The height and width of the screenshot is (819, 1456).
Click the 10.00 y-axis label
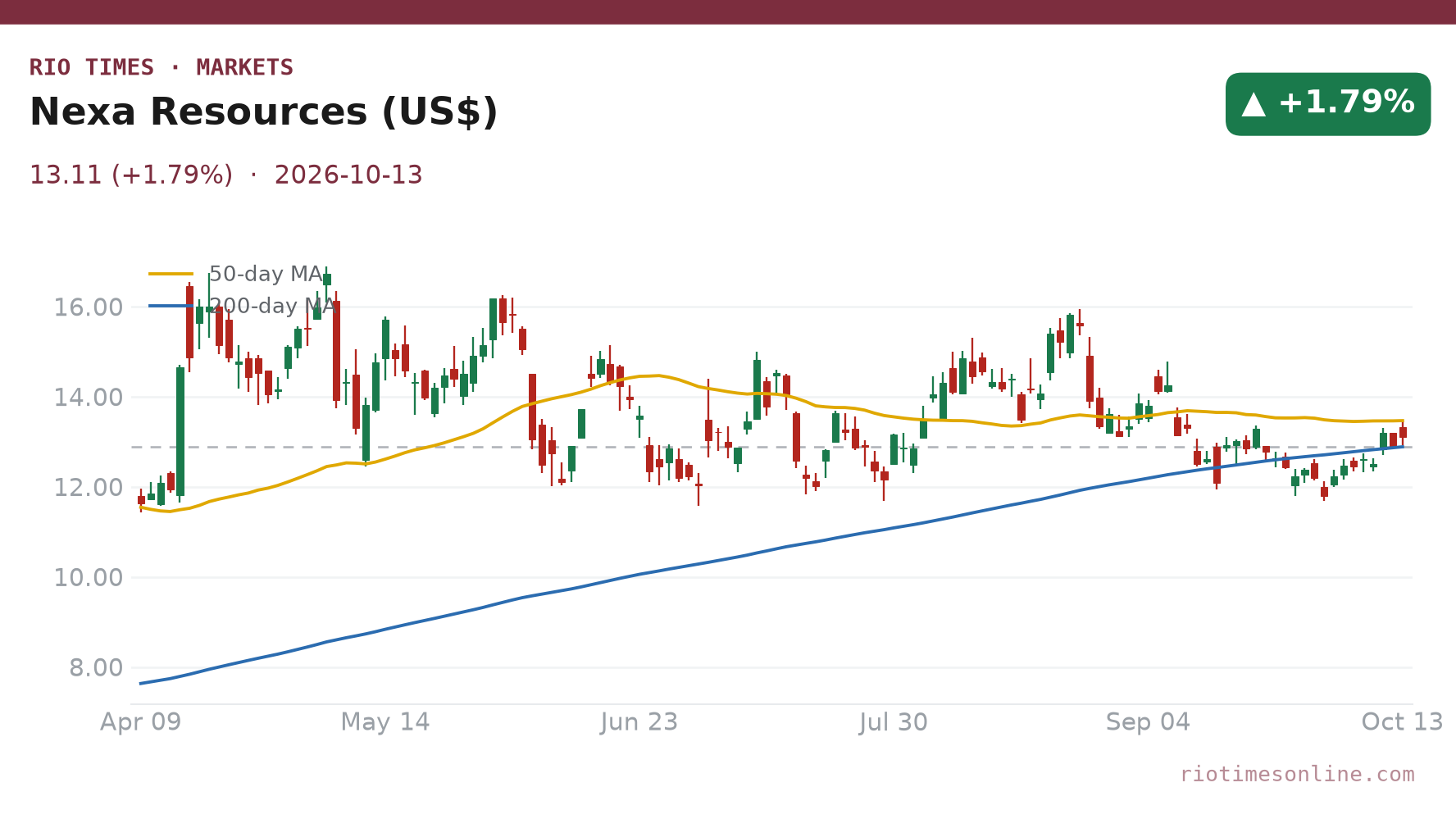(x=88, y=579)
